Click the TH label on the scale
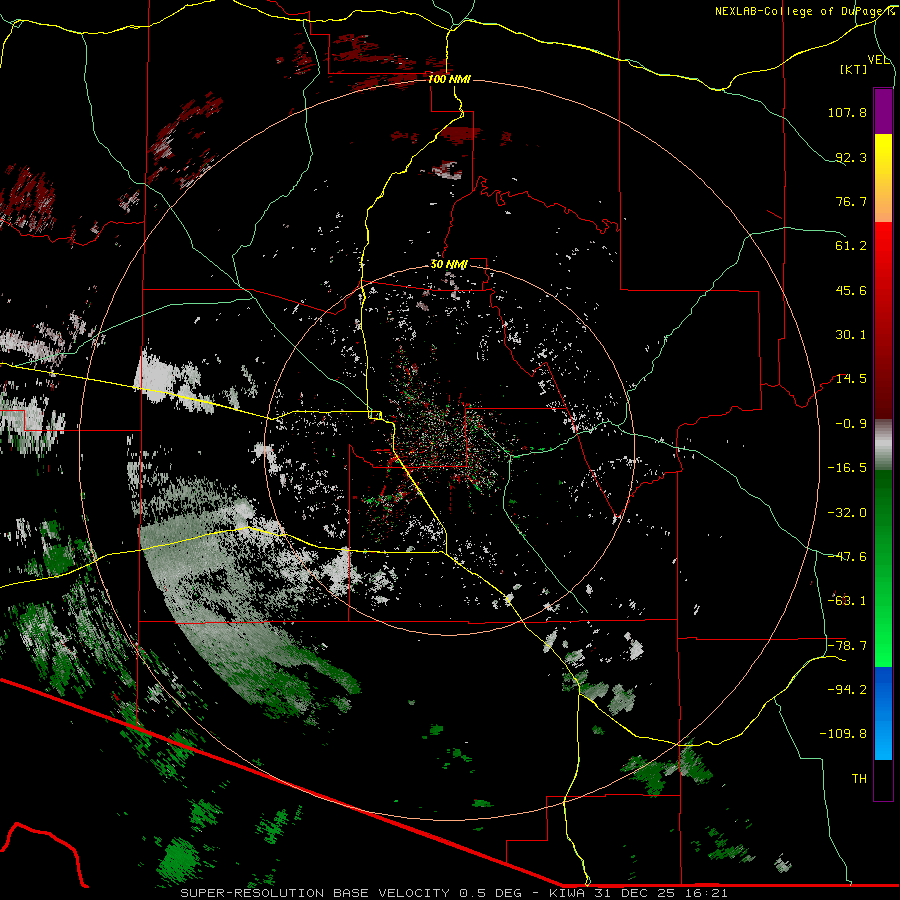 click(859, 779)
